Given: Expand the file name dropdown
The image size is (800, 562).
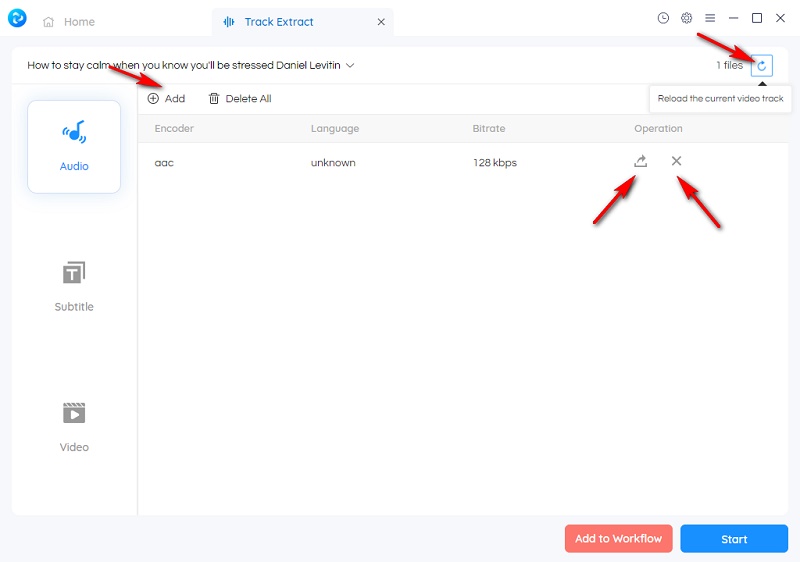Looking at the screenshot, I should (350, 66).
